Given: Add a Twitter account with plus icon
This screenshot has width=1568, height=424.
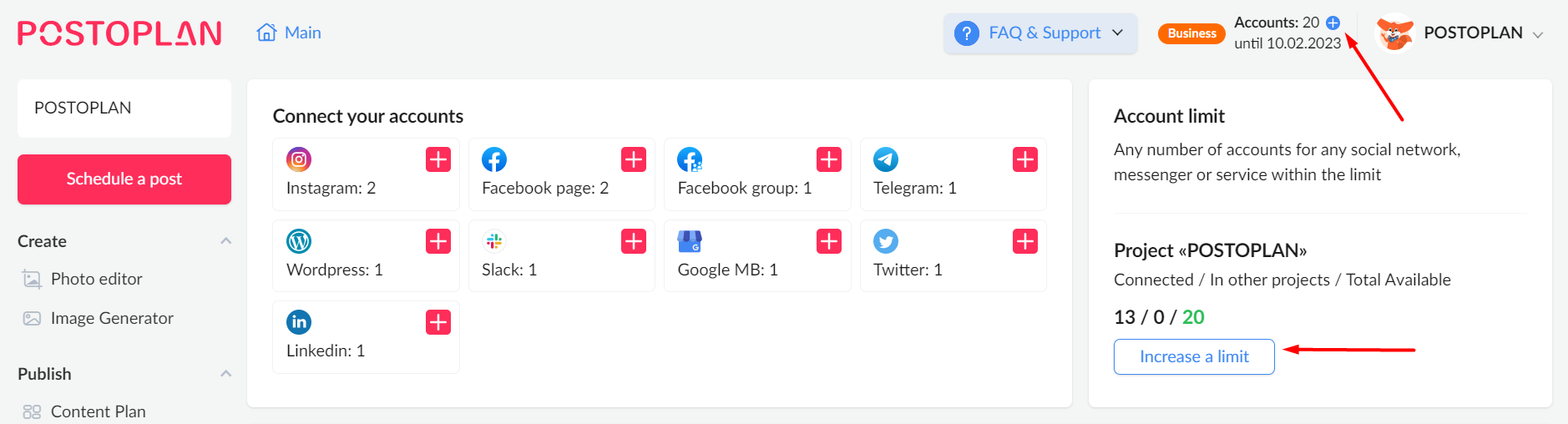Looking at the screenshot, I should (1025, 241).
